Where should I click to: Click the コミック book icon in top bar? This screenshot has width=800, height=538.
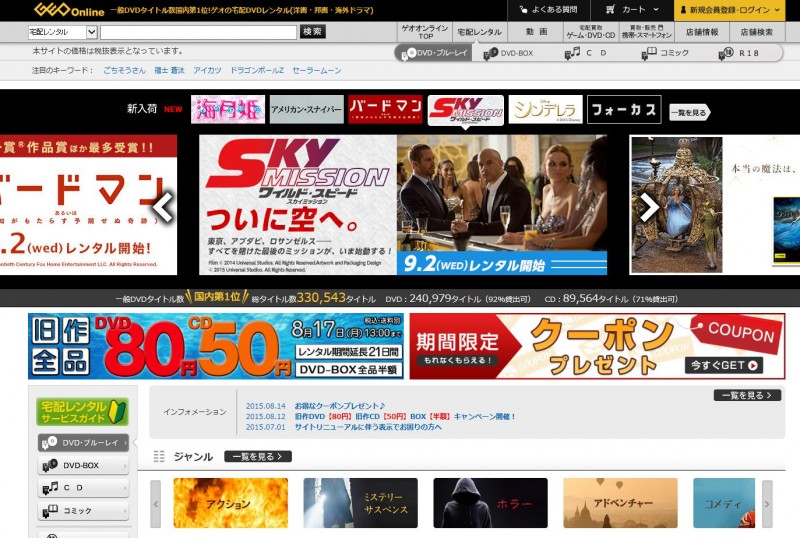click(x=649, y=53)
